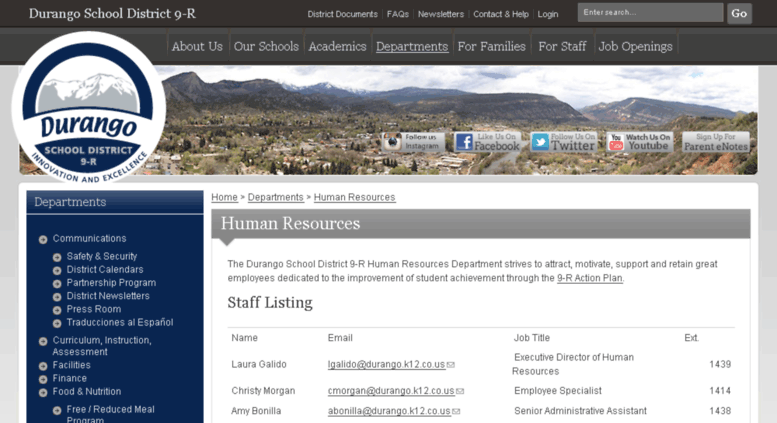Open the Finance sidebar link
The width and height of the screenshot is (777, 423).
tap(69, 378)
